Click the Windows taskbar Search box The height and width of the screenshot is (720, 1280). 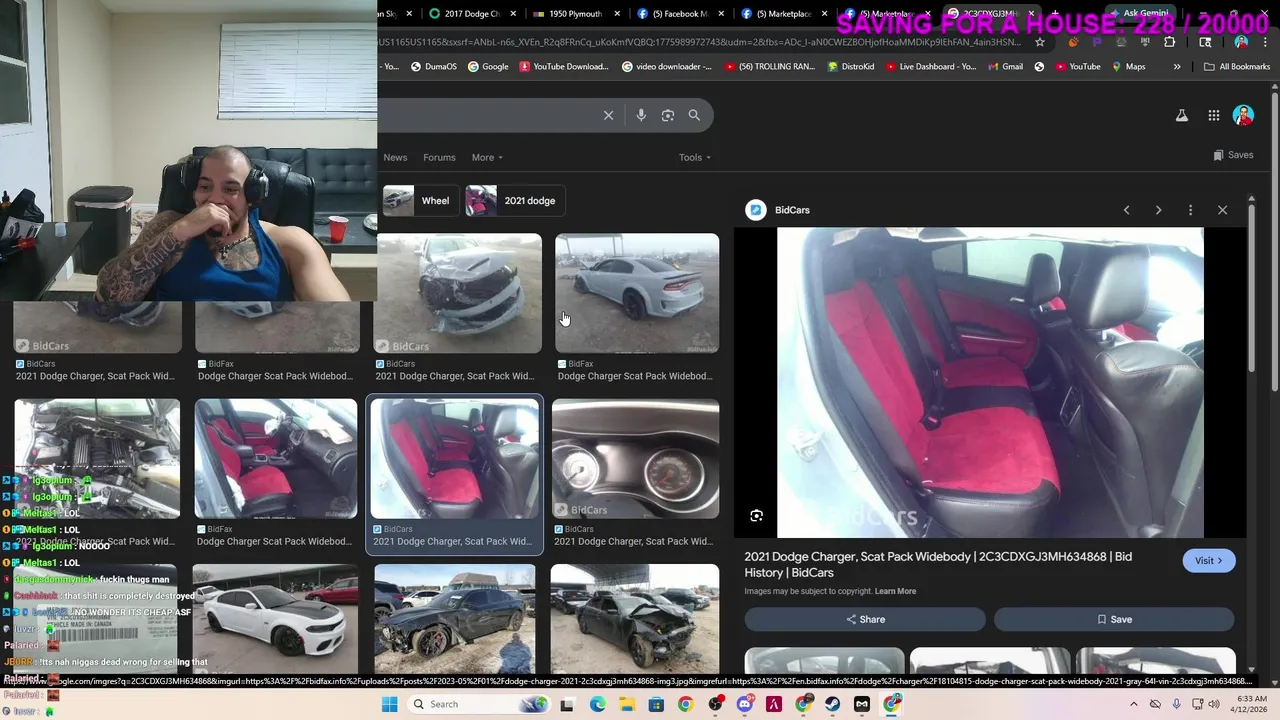pyautogui.click(x=478, y=704)
